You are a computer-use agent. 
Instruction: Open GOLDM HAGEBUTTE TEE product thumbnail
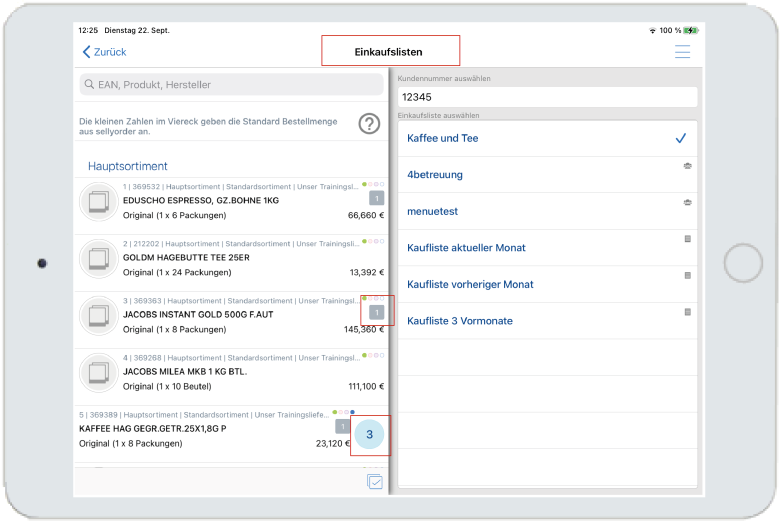tap(98, 259)
